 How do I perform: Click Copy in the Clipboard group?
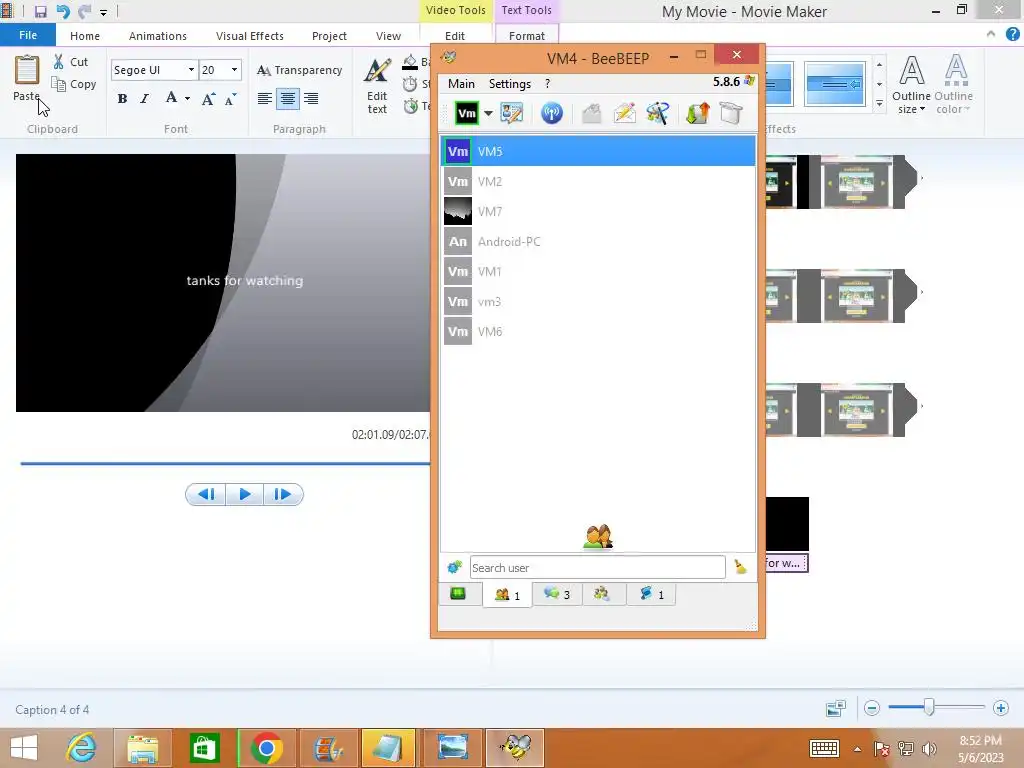click(74, 84)
